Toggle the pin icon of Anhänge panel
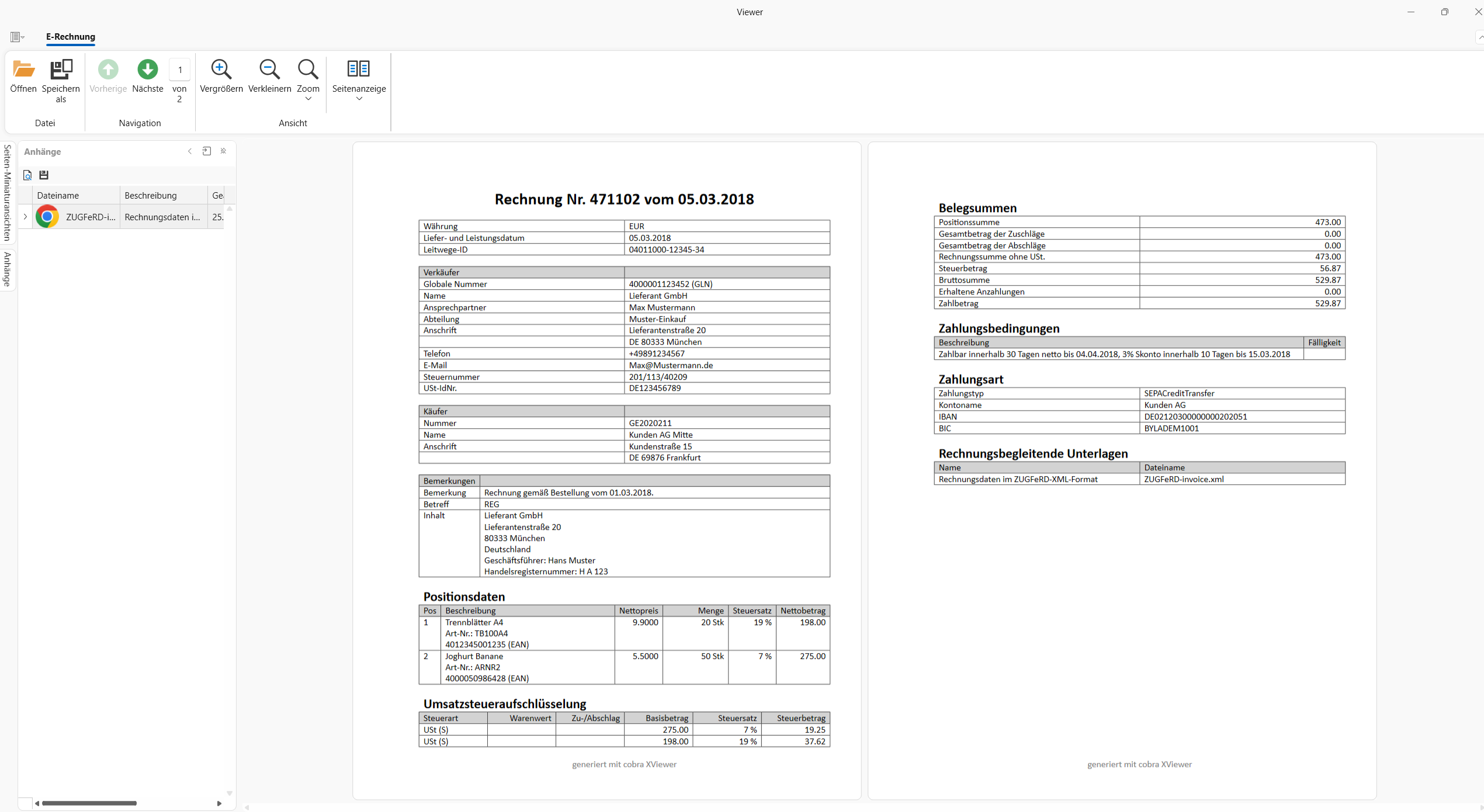 [x=223, y=151]
